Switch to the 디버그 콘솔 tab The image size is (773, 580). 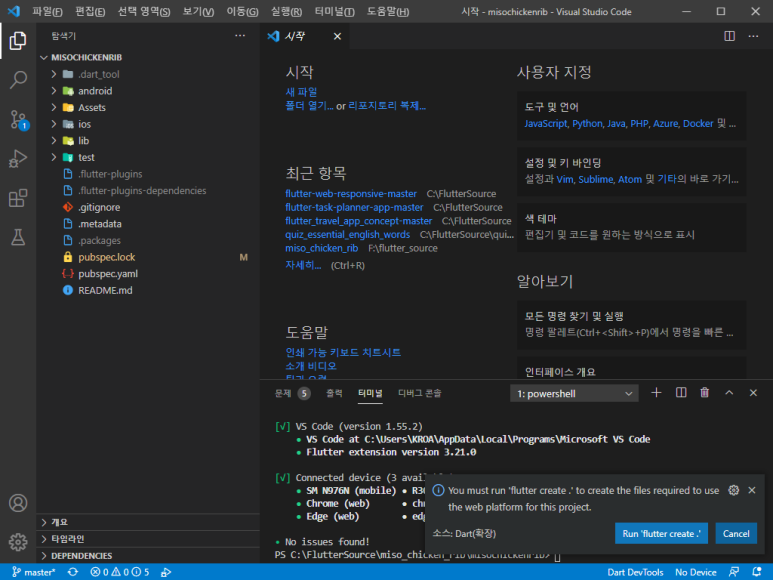[420, 393]
